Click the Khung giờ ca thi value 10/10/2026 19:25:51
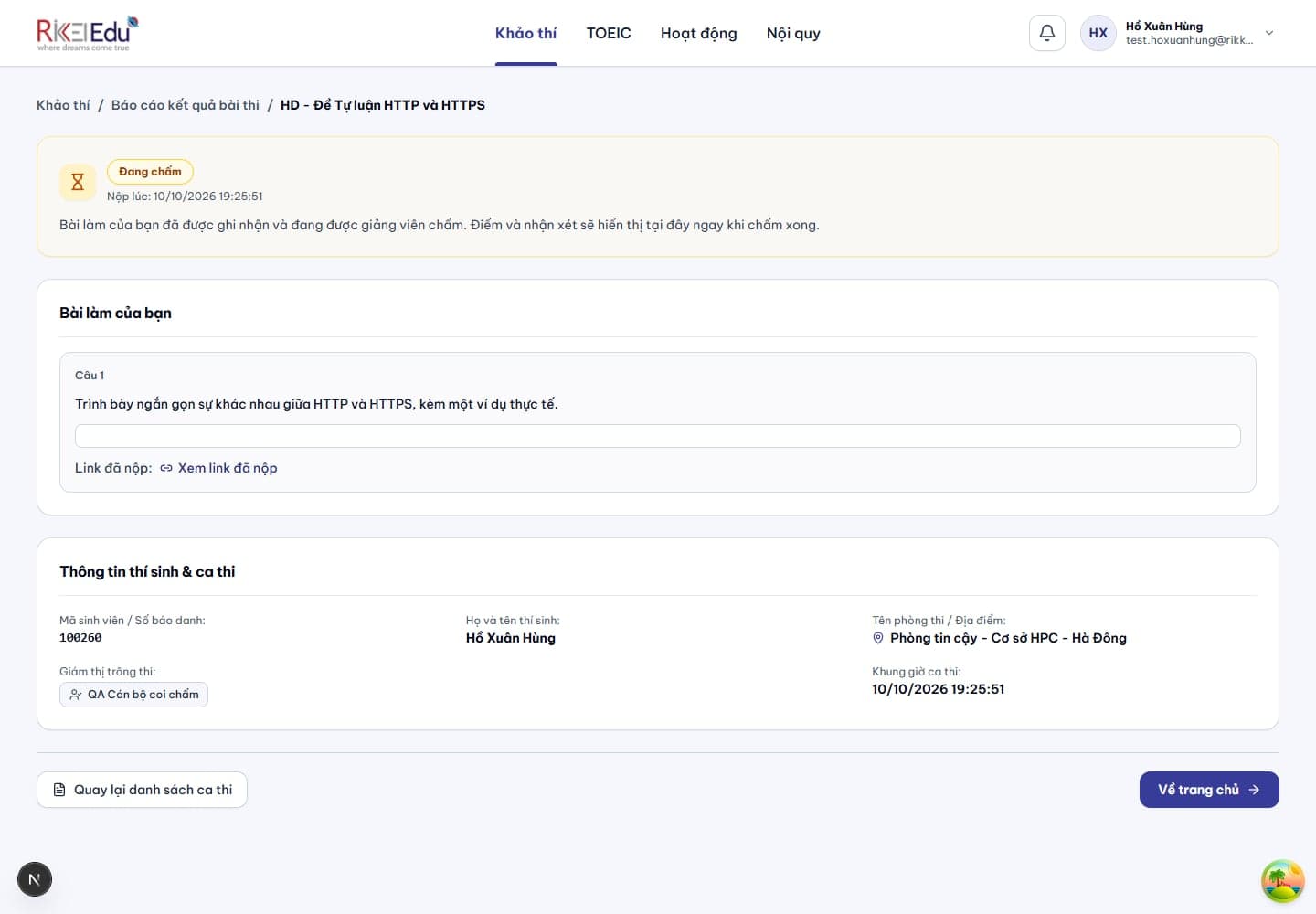This screenshot has height=914, width=1316. tap(939, 689)
